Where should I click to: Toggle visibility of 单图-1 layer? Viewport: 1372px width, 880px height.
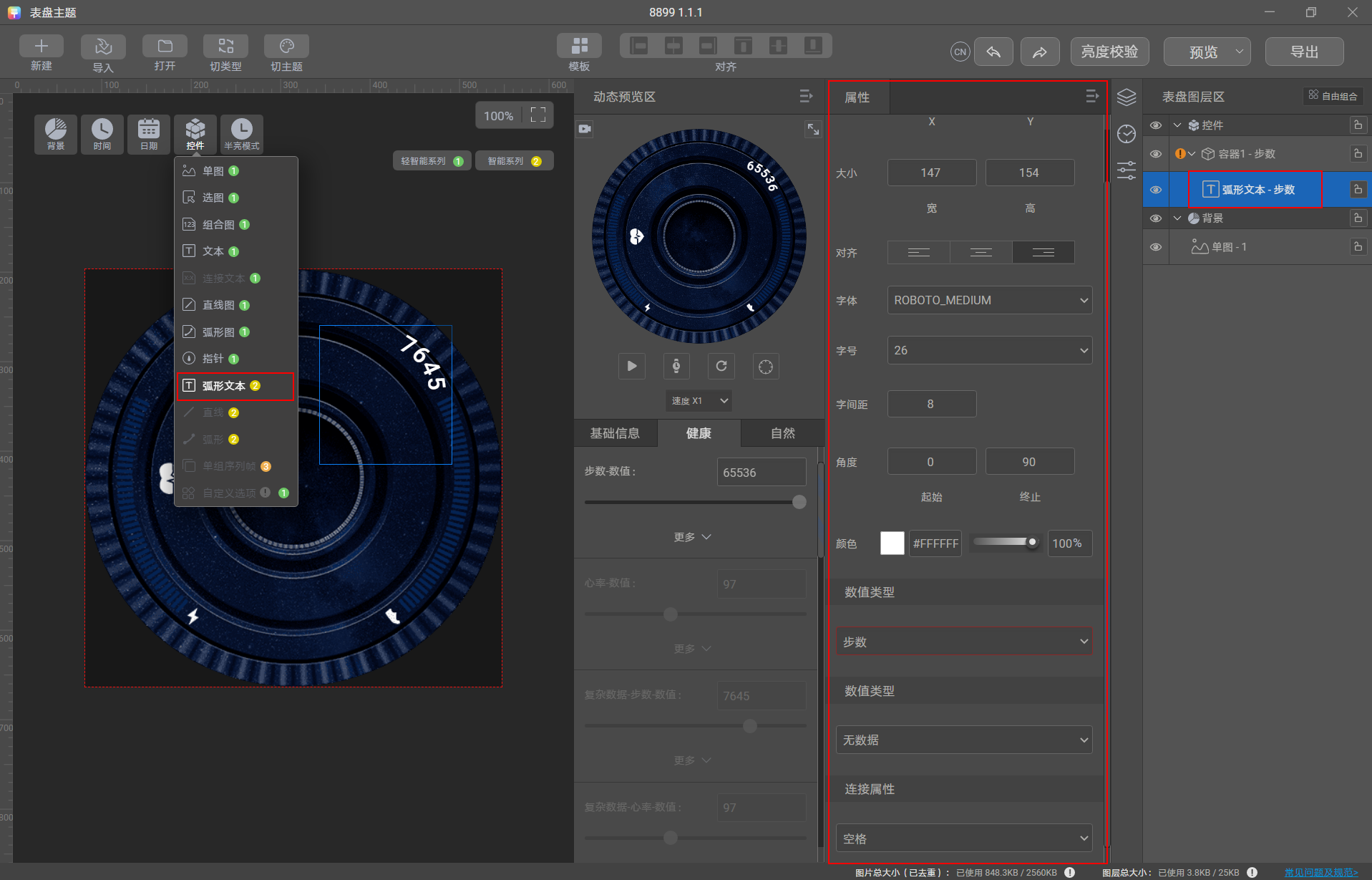coord(1156,247)
